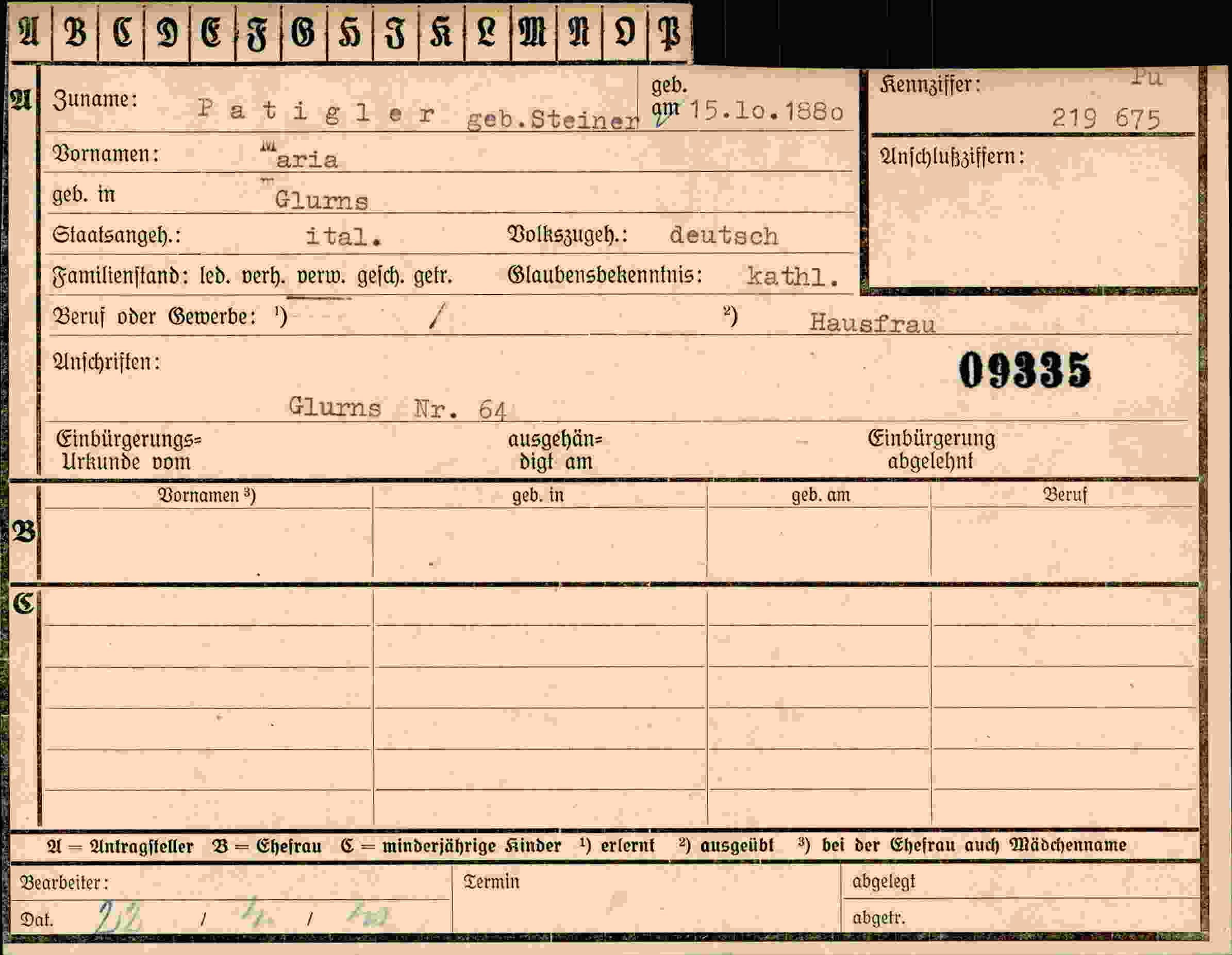This screenshot has width=1232, height=955.
Task: Click the 'Kennziffer:' label
Action: tap(930, 85)
